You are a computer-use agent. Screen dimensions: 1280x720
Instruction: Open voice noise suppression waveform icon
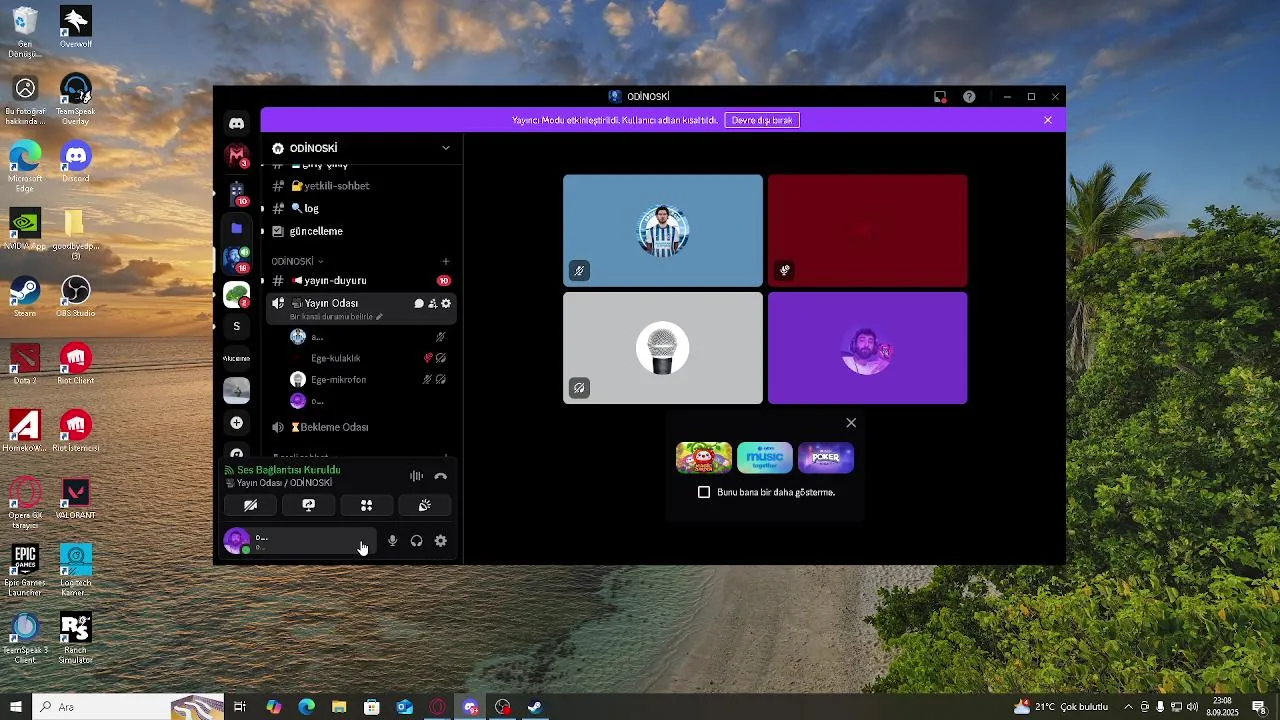[x=416, y=476]
